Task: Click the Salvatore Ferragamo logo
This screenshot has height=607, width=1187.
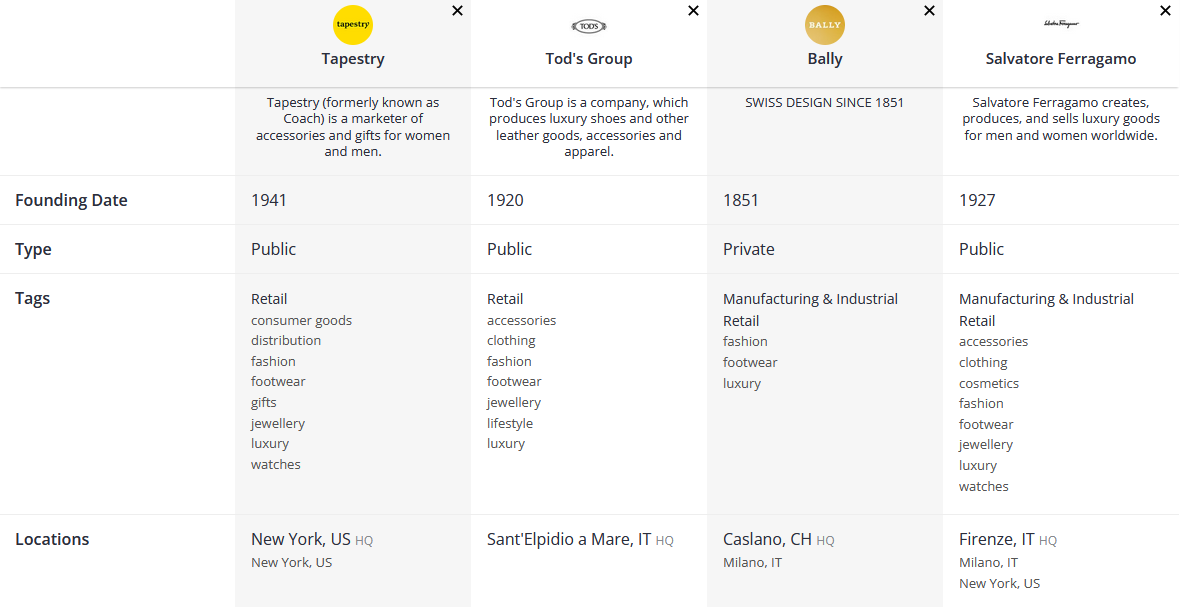Action: [1061, 23]
